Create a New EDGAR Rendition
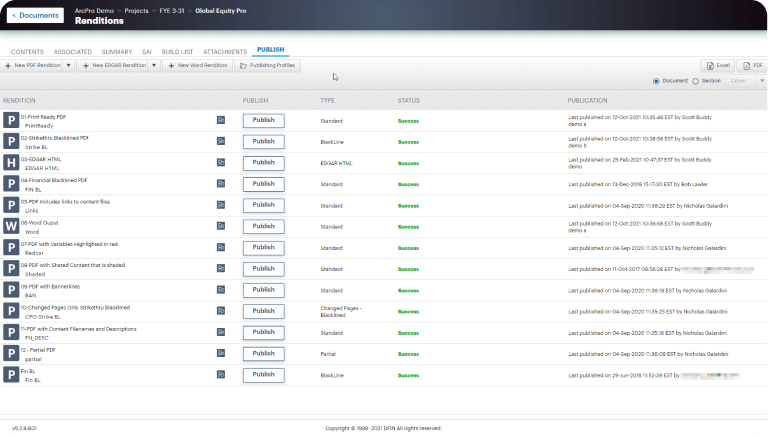Viewport: 768px width, 437px height. pyautogui.click(x=114, y=65)
